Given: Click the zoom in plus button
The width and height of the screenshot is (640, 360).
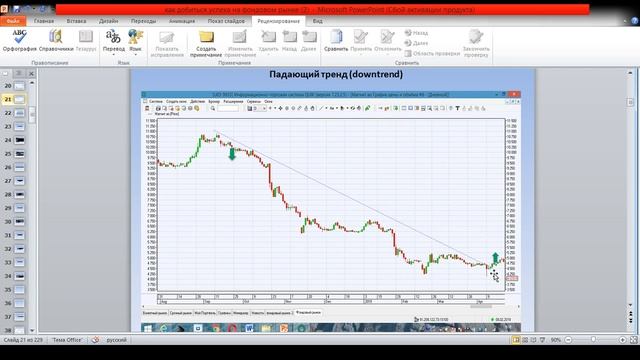Looking at the screenshot, I should click(x=622, y=340).
